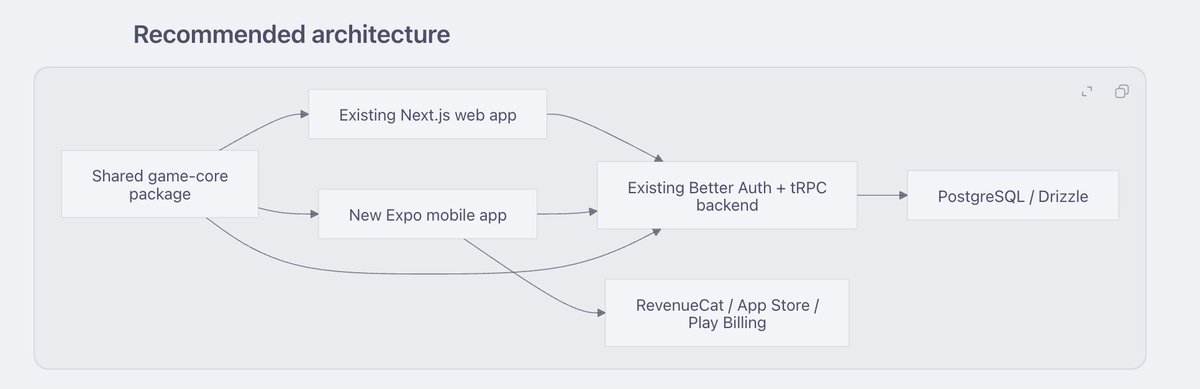Click the arrow from backend to PostgreSQL / Drizzle

[882, 196]
